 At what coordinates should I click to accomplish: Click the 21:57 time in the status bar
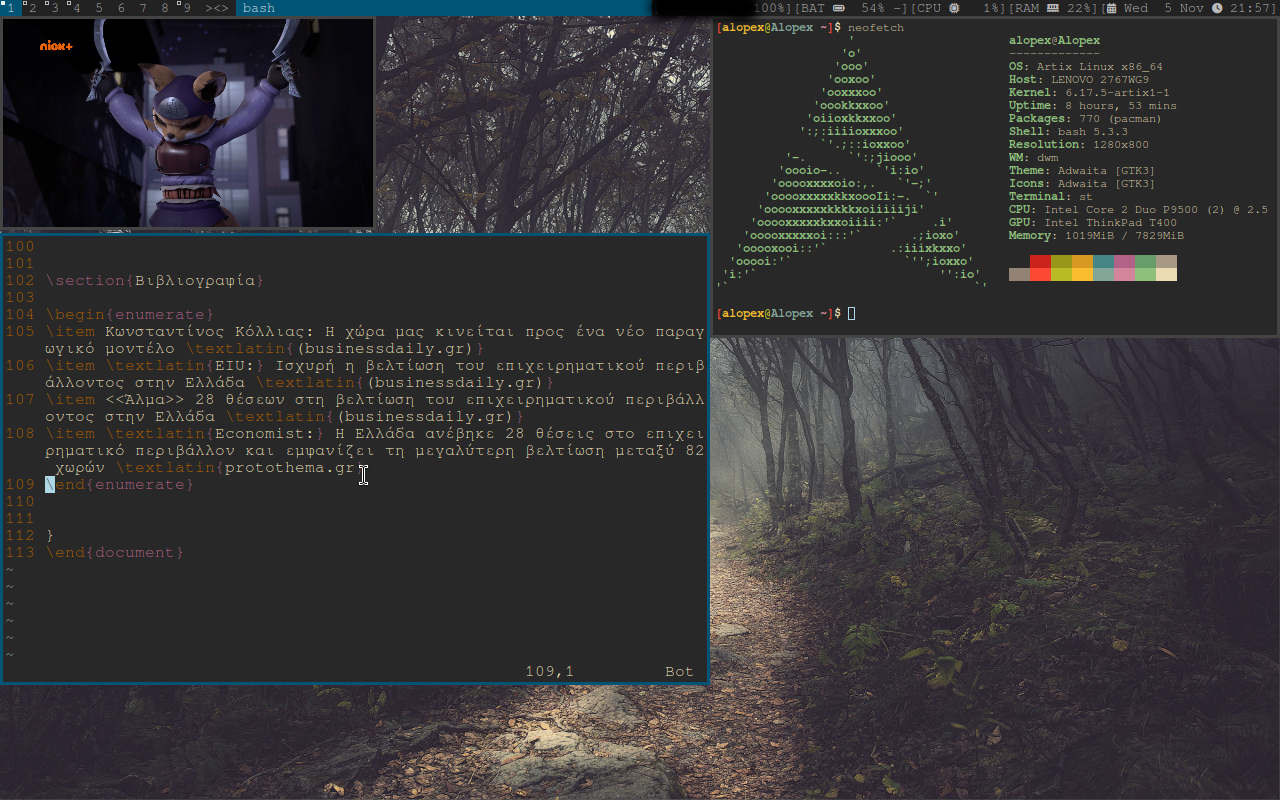click(x=1250, y=8)
